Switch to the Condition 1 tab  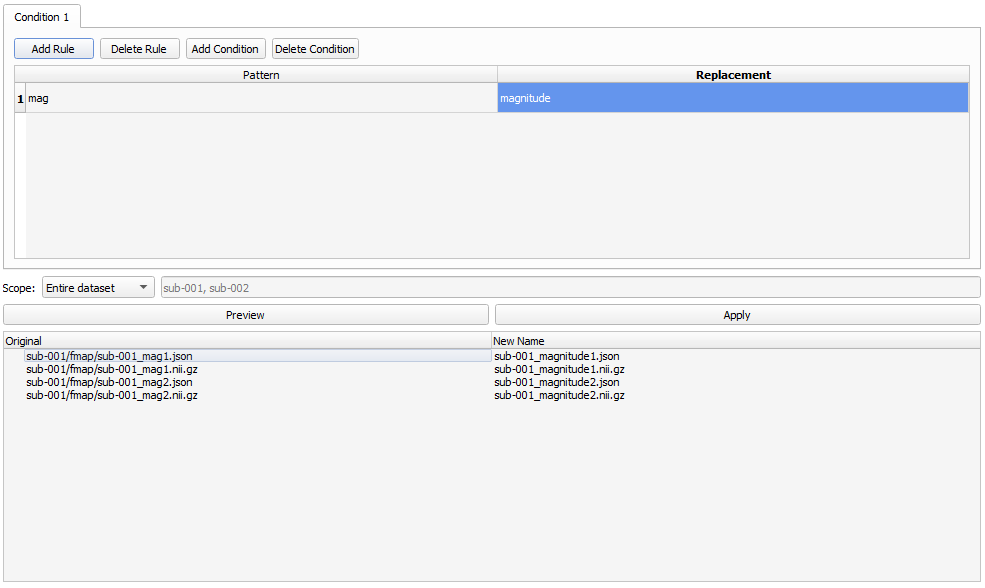pos(42,17)
